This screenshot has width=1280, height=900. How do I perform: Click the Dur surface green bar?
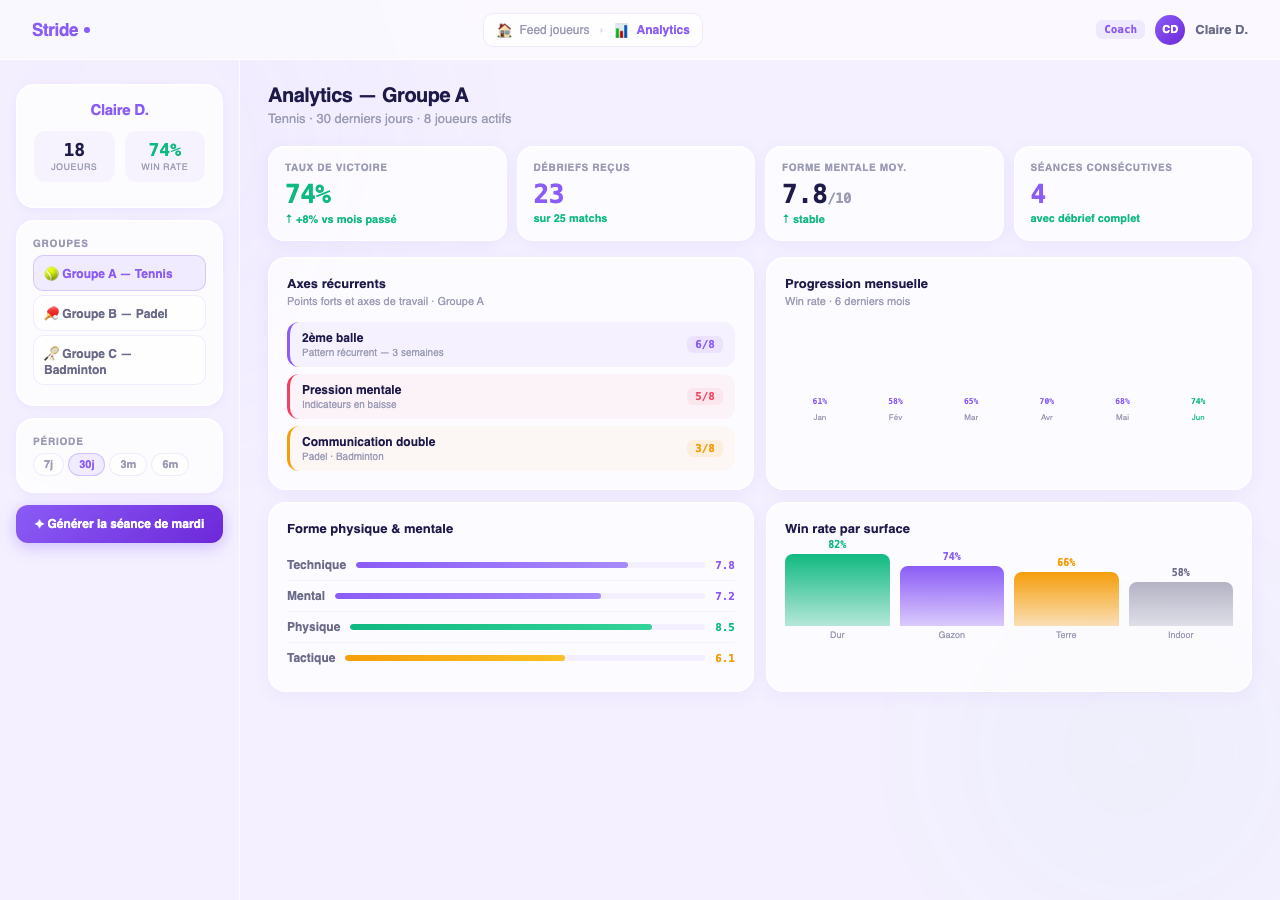[837, 590]
